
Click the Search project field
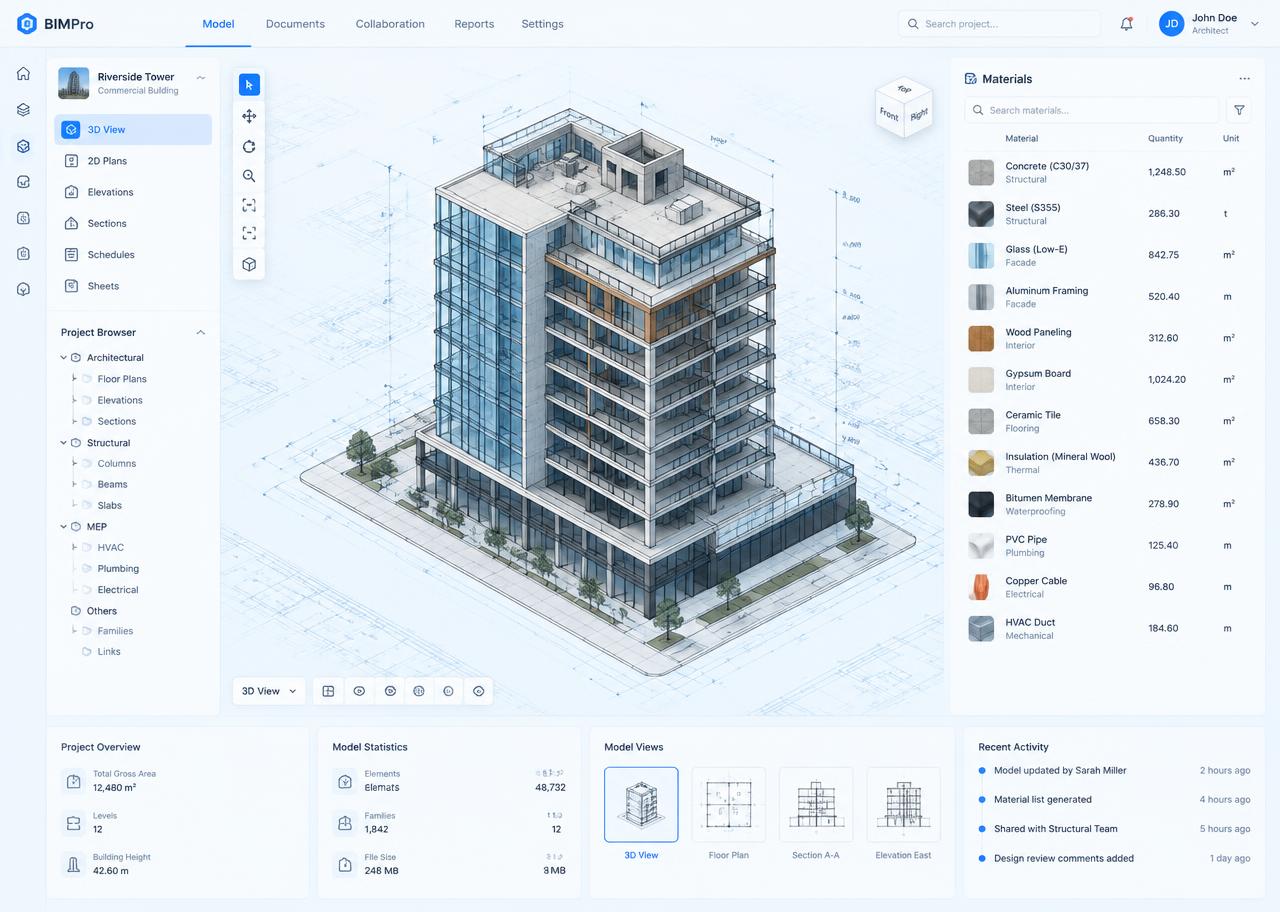(x=999, y=24)
